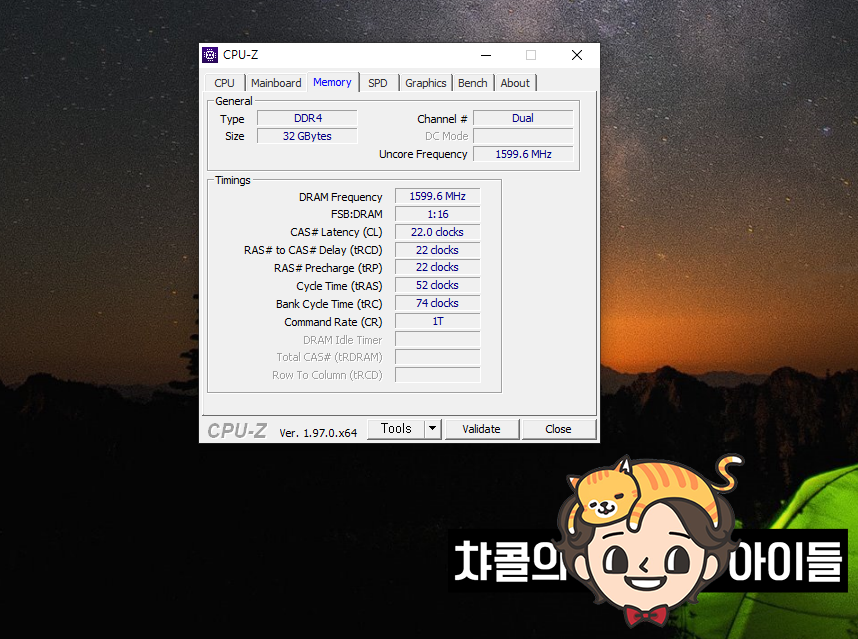Switch to the Mainboard tab
The width and height of the screenshot is (858, 639).
coord(276,83)
